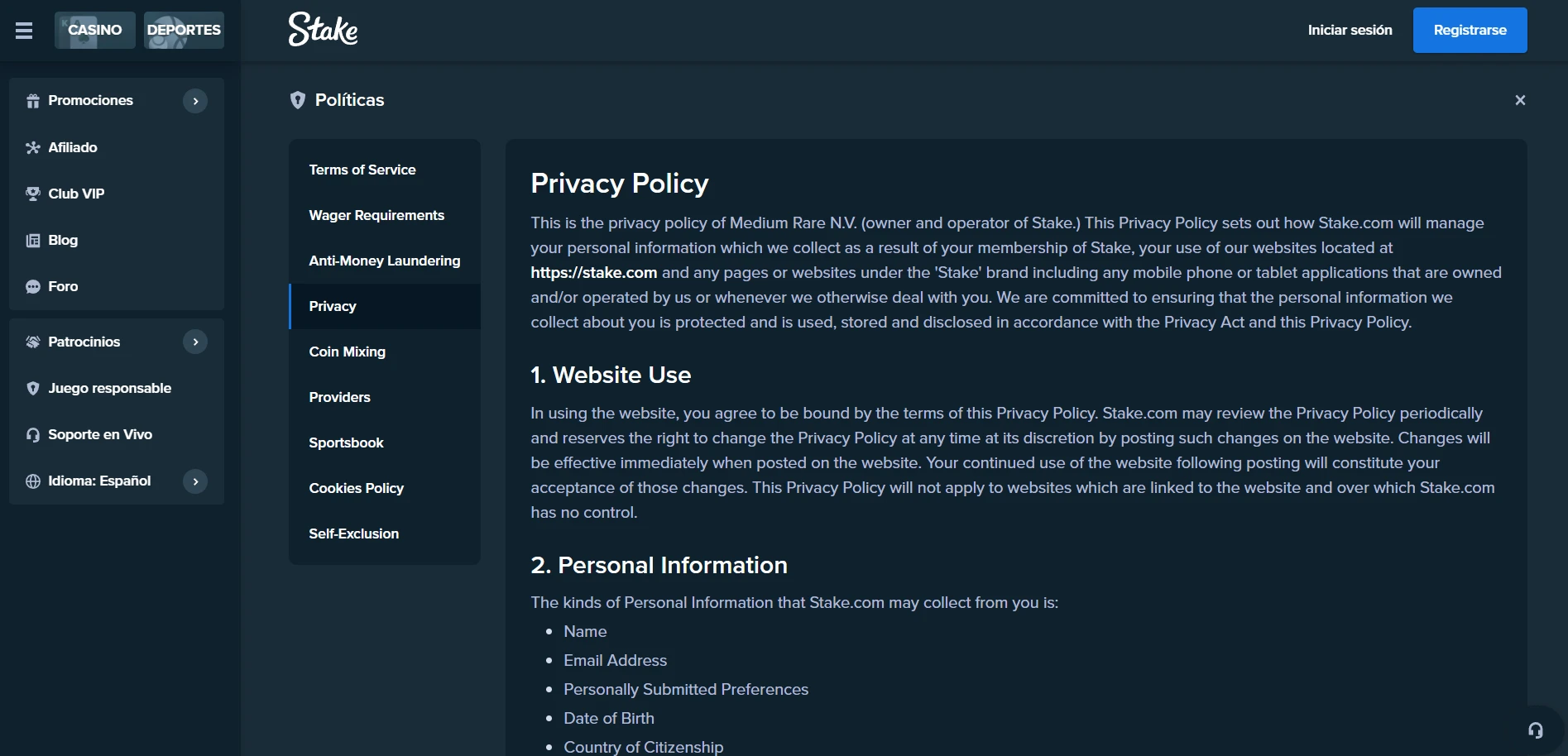
Task: Open Juego responsable page
Action: pyautogui.click(x=109, y=388)
